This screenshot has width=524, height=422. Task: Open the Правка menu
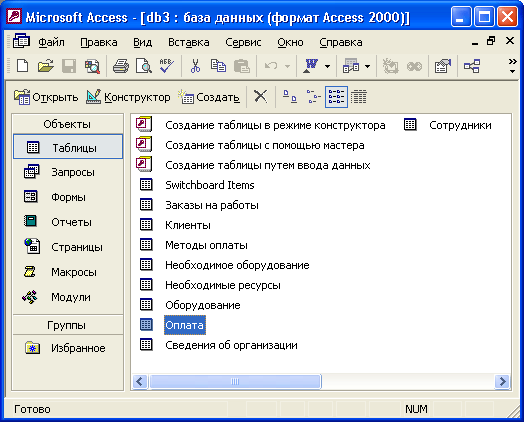click(x=99, y=42)
